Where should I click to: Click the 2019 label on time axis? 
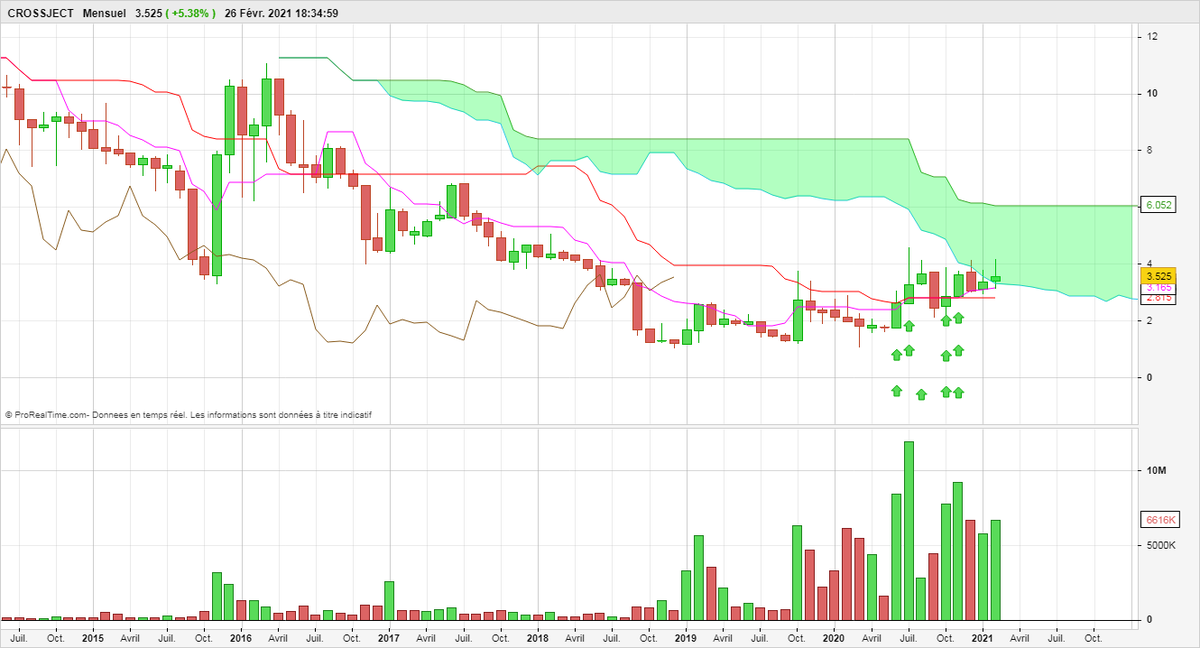coord(686,637)
